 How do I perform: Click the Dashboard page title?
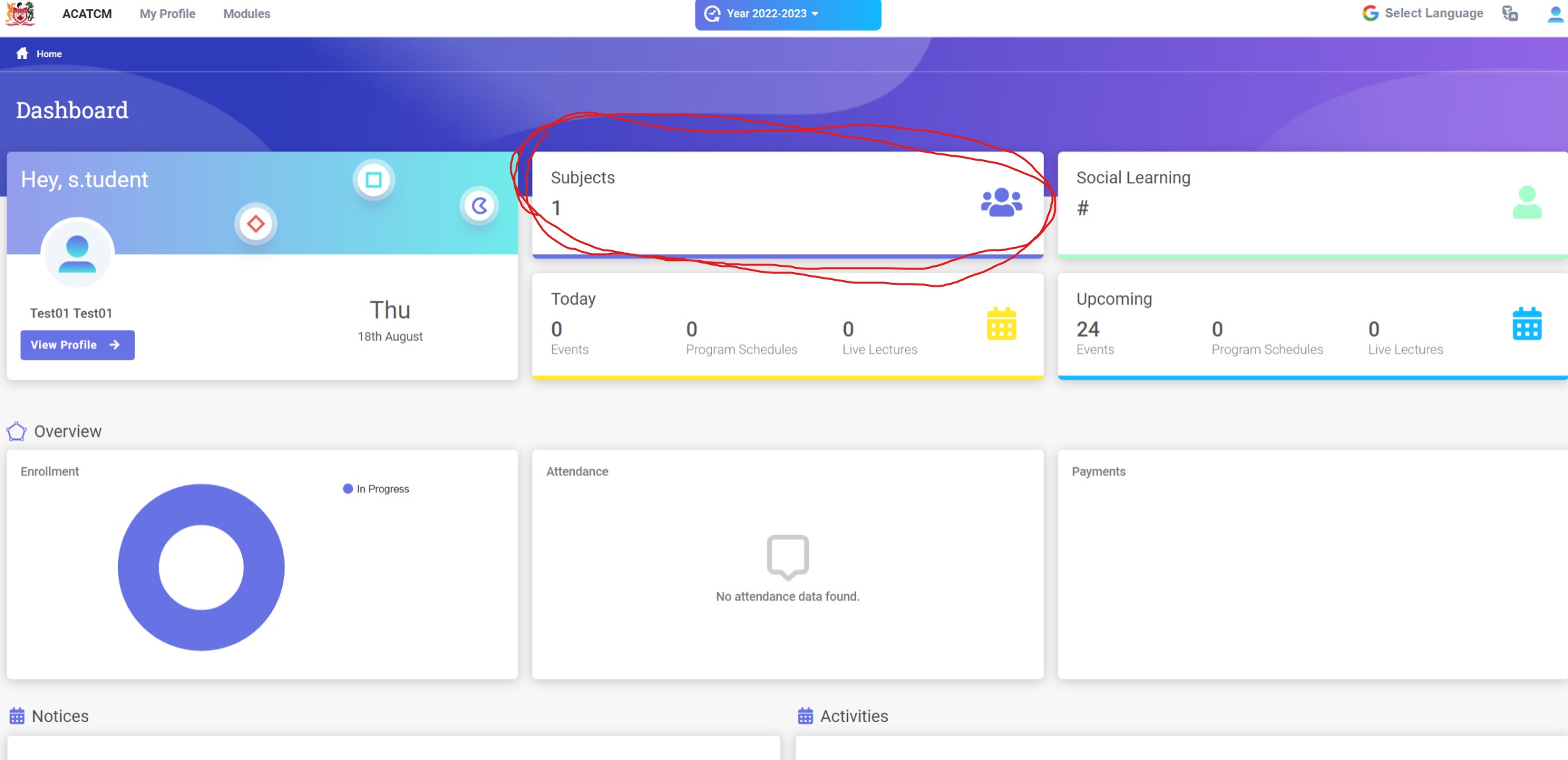tap(72, 110)
